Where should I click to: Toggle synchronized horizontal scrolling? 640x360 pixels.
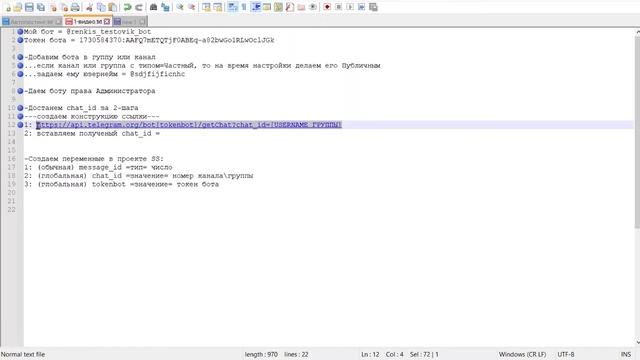218,7
